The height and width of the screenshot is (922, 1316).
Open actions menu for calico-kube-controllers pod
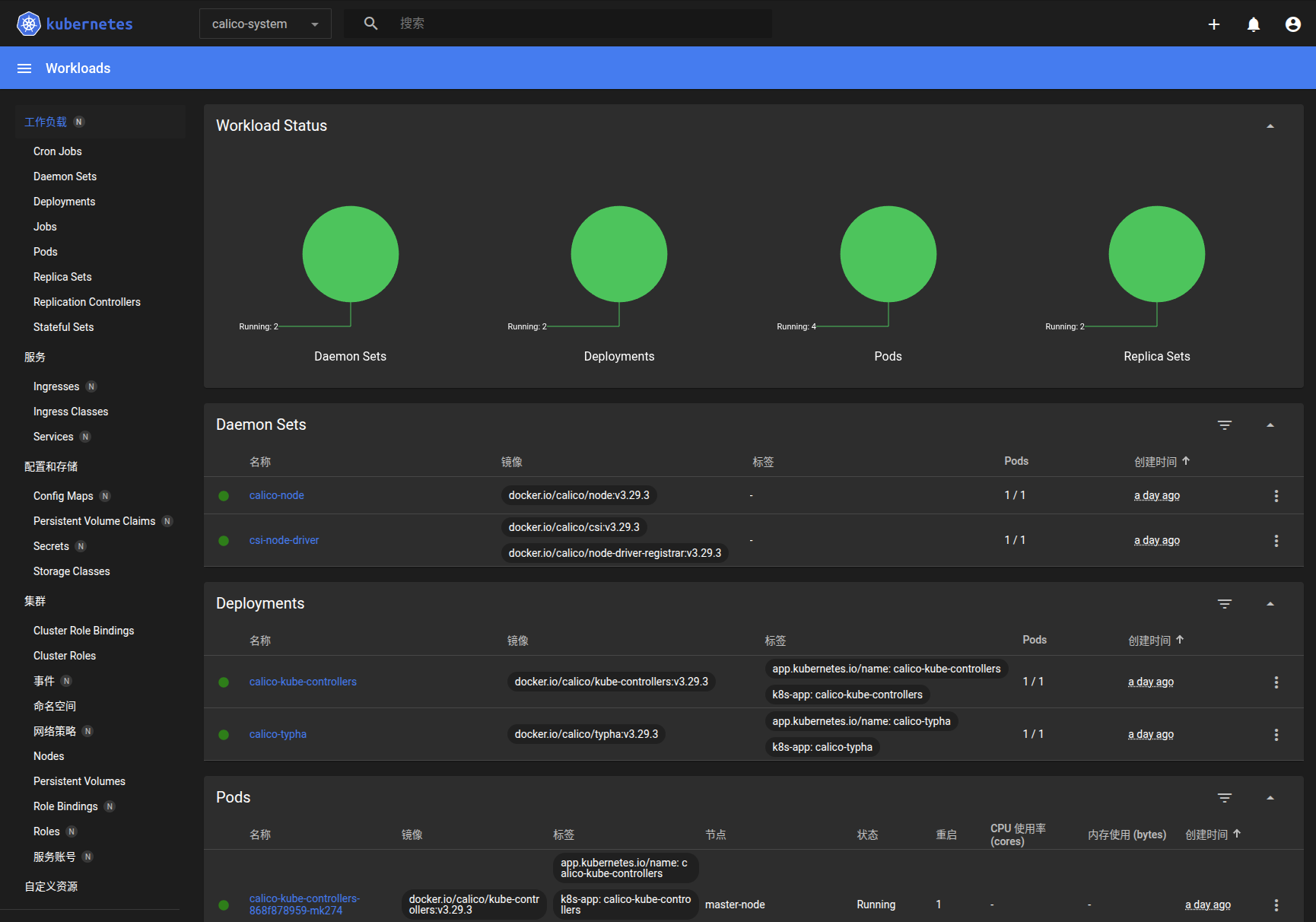[1276, 905]
